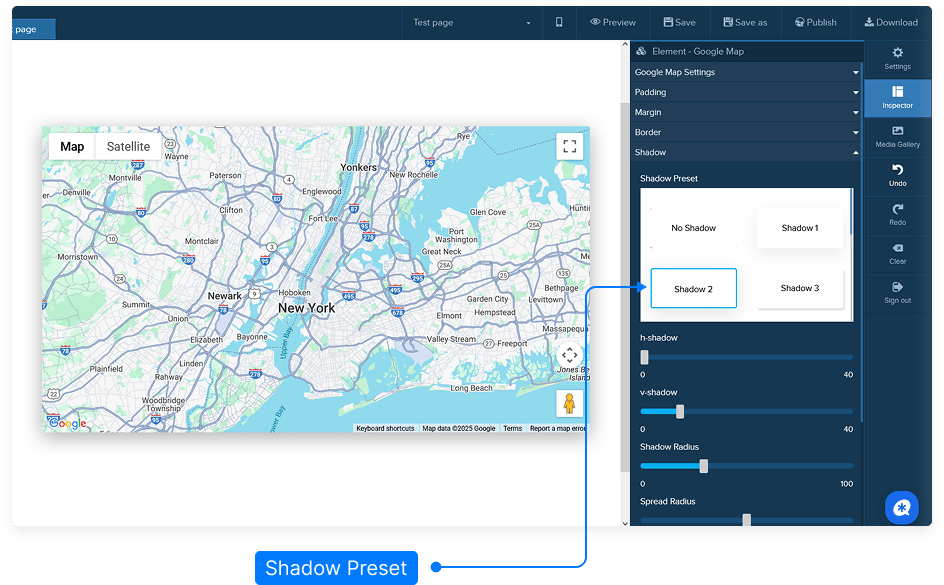
Task: Toggle mobile device view icon
Action: tap(559, 22)
